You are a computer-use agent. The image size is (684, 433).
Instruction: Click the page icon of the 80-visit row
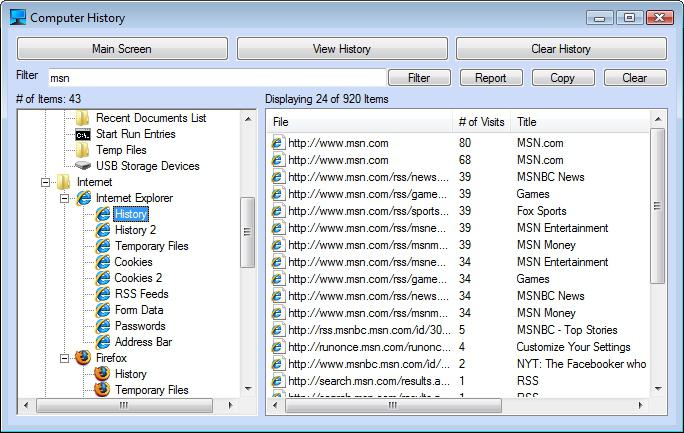coord(278,143)
